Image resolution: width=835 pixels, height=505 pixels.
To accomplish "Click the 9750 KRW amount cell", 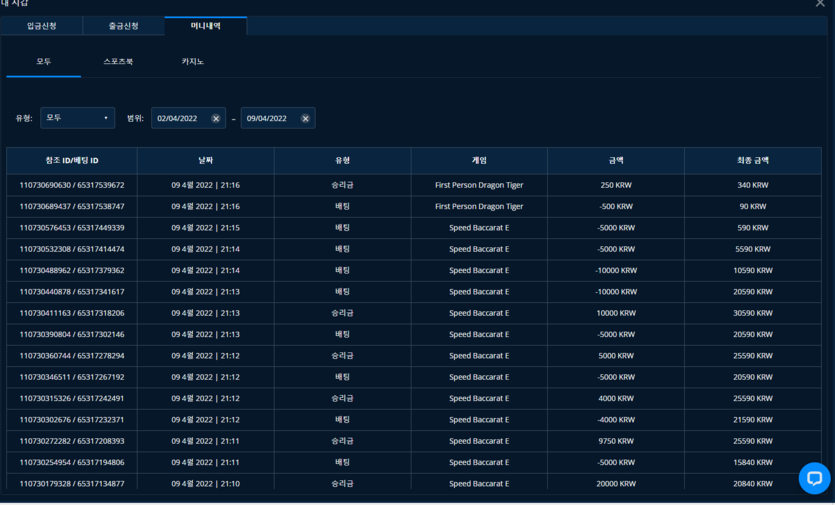I will click(616, 441).
